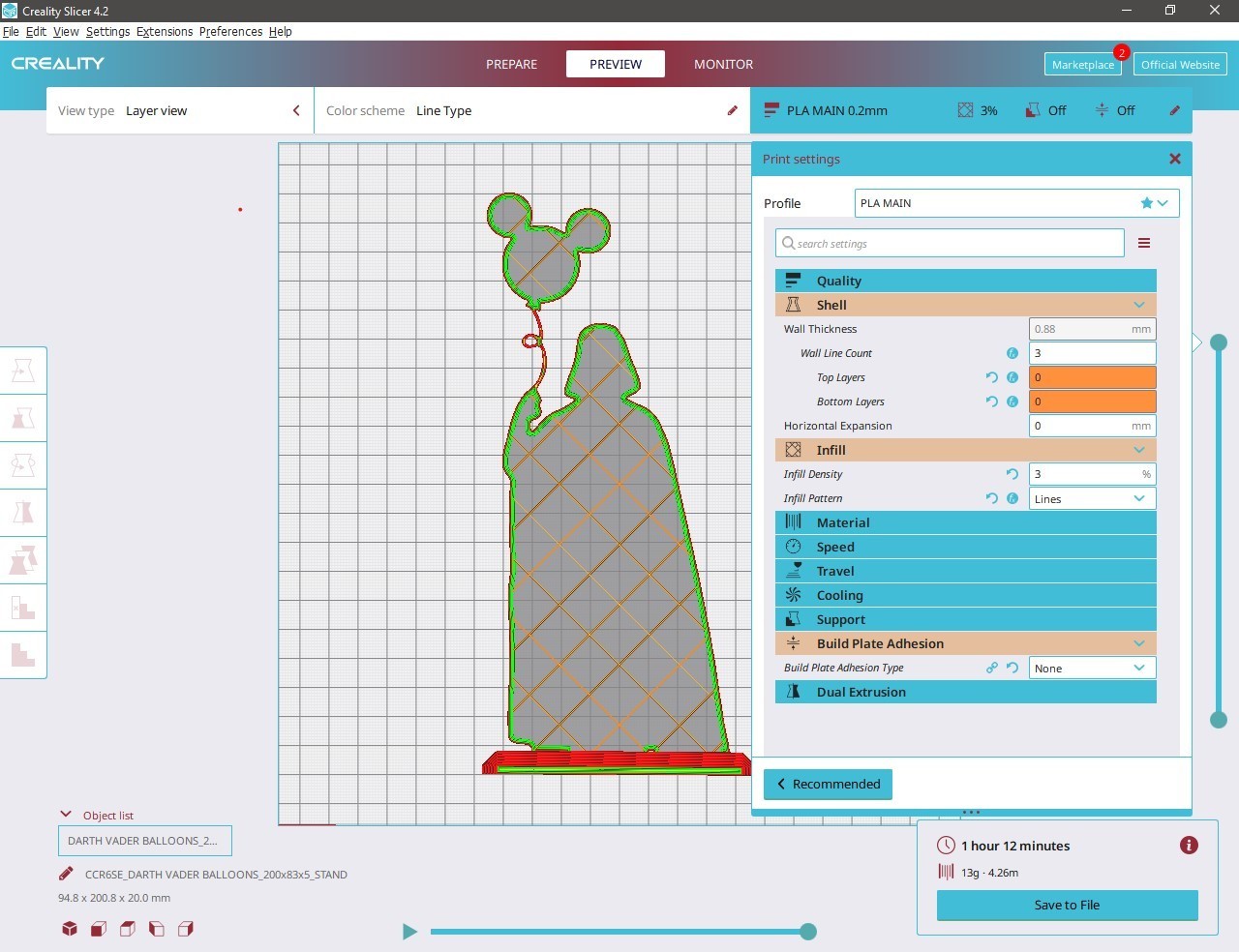Collapse the Shell settings section
Viewport: 1239px width, 952px height.
(x=966, y=305)
